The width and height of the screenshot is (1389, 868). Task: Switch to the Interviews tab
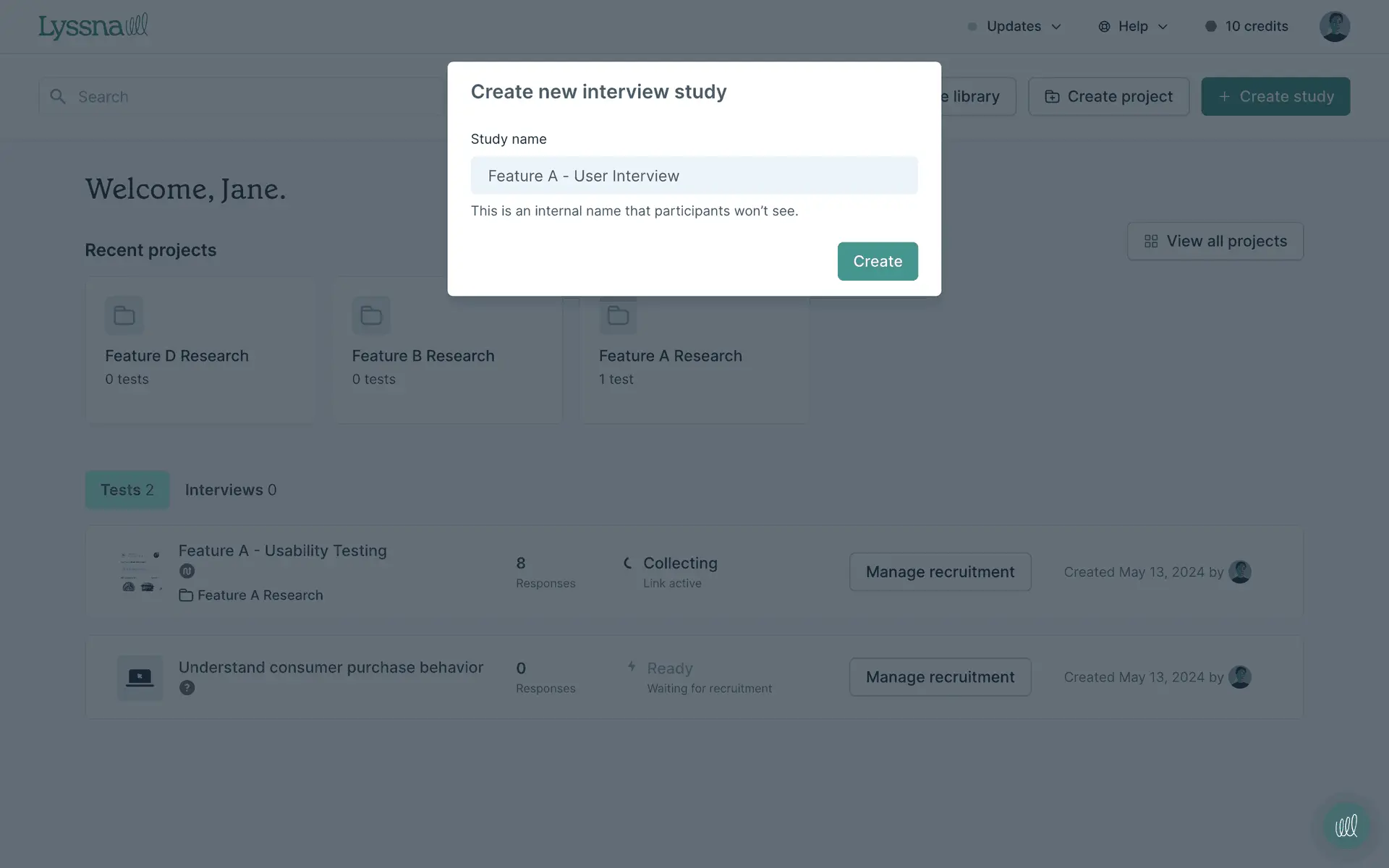pyautogui.click(x=230, y=490)
